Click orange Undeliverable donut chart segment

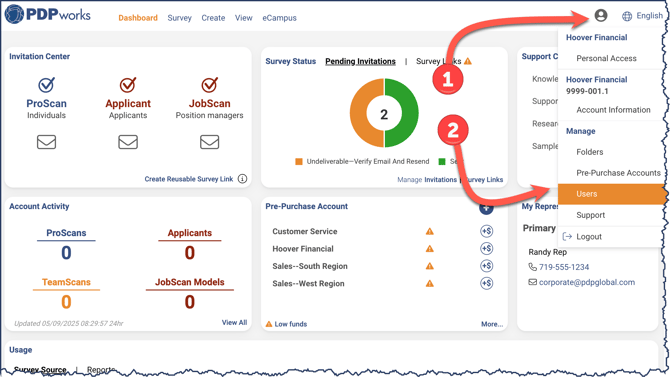click(x=358, y=113)
